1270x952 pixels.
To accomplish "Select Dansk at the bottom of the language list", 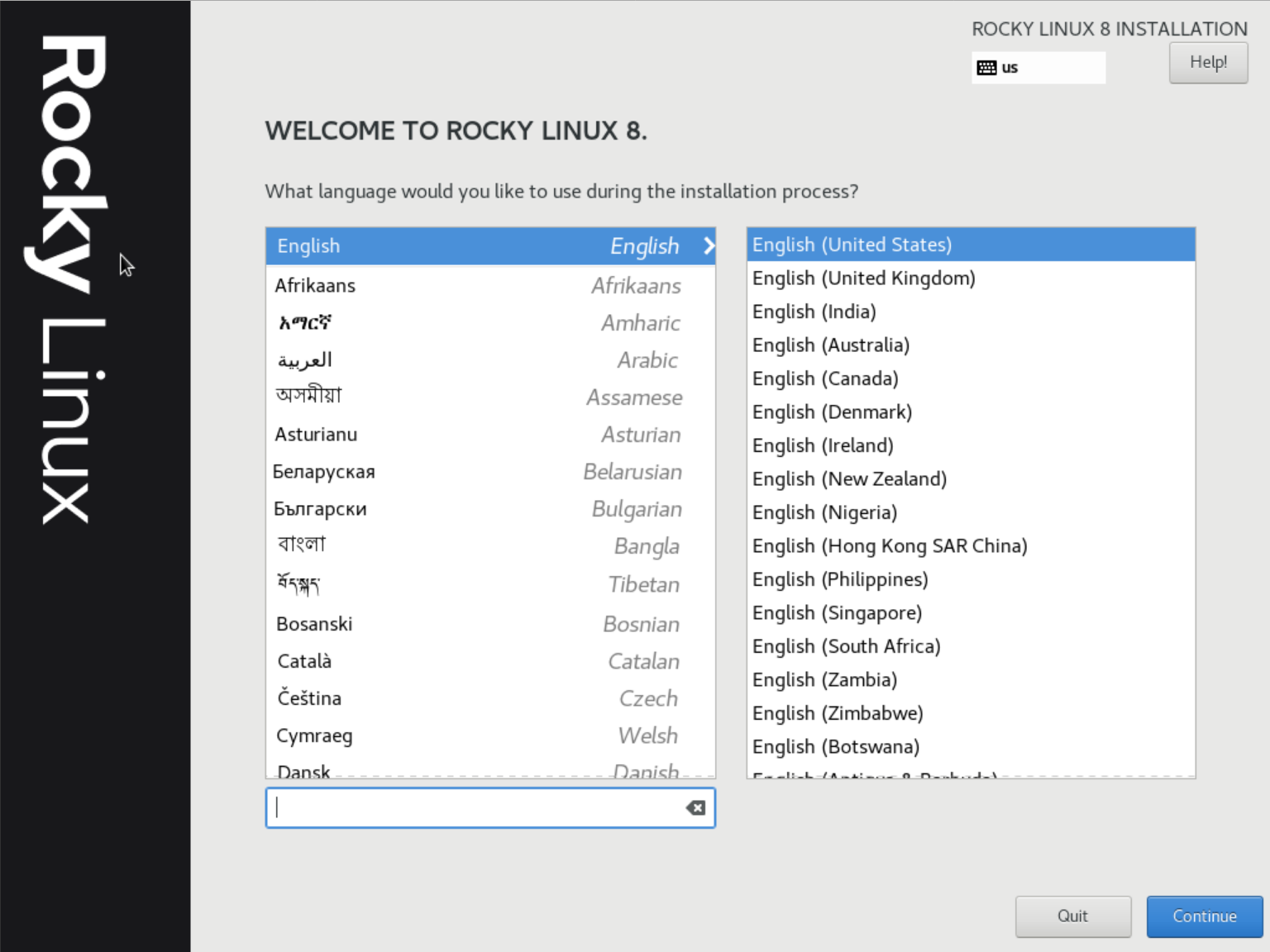I will [490, 769].
